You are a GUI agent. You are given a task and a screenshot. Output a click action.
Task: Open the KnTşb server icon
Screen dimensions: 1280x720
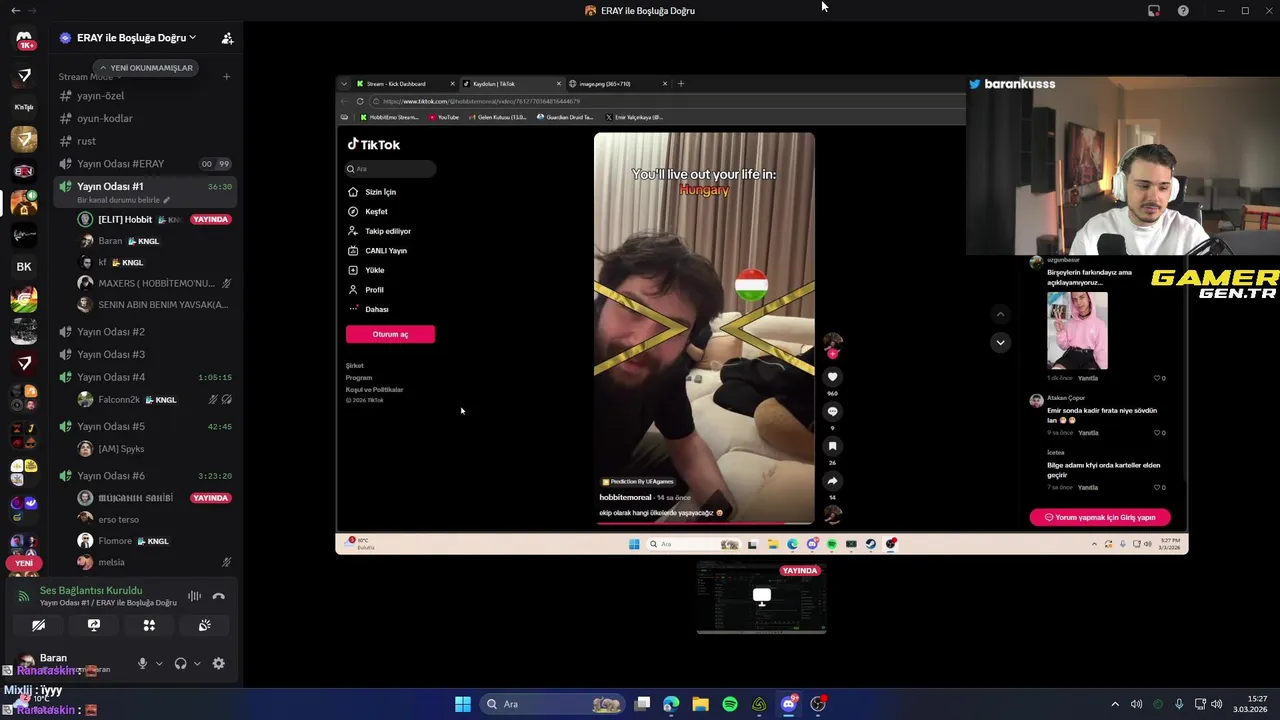coord(24,107)
